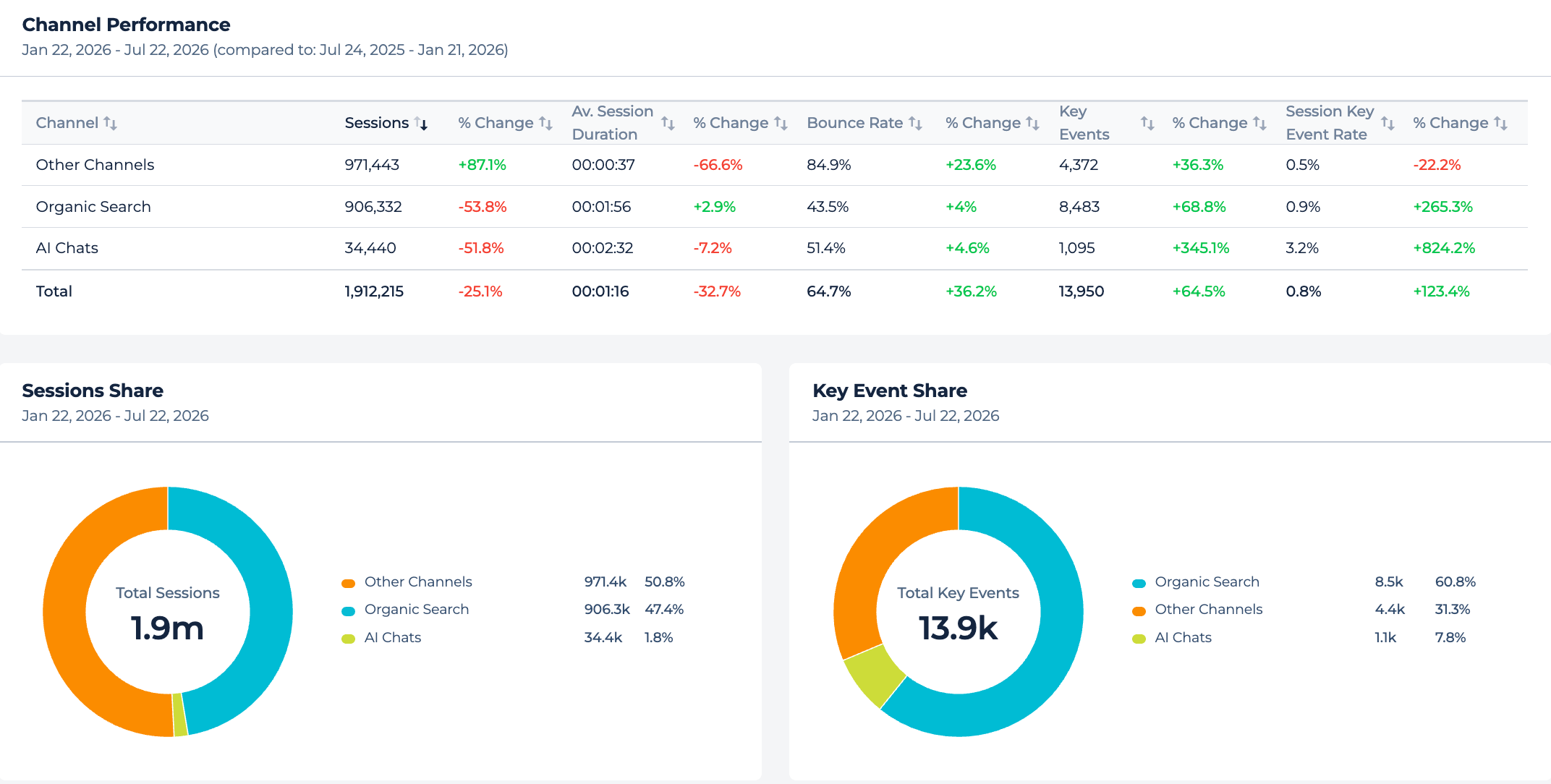This screenshot has height=784, width=1551.
Task: Click the sessions value 906,332
Action: [x=373, y=207]
